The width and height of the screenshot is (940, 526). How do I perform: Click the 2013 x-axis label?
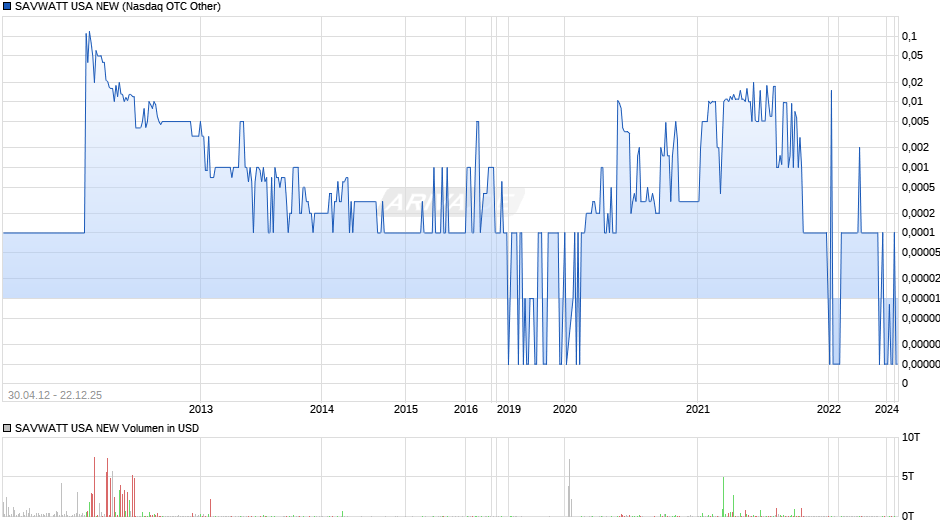(201, 409)
